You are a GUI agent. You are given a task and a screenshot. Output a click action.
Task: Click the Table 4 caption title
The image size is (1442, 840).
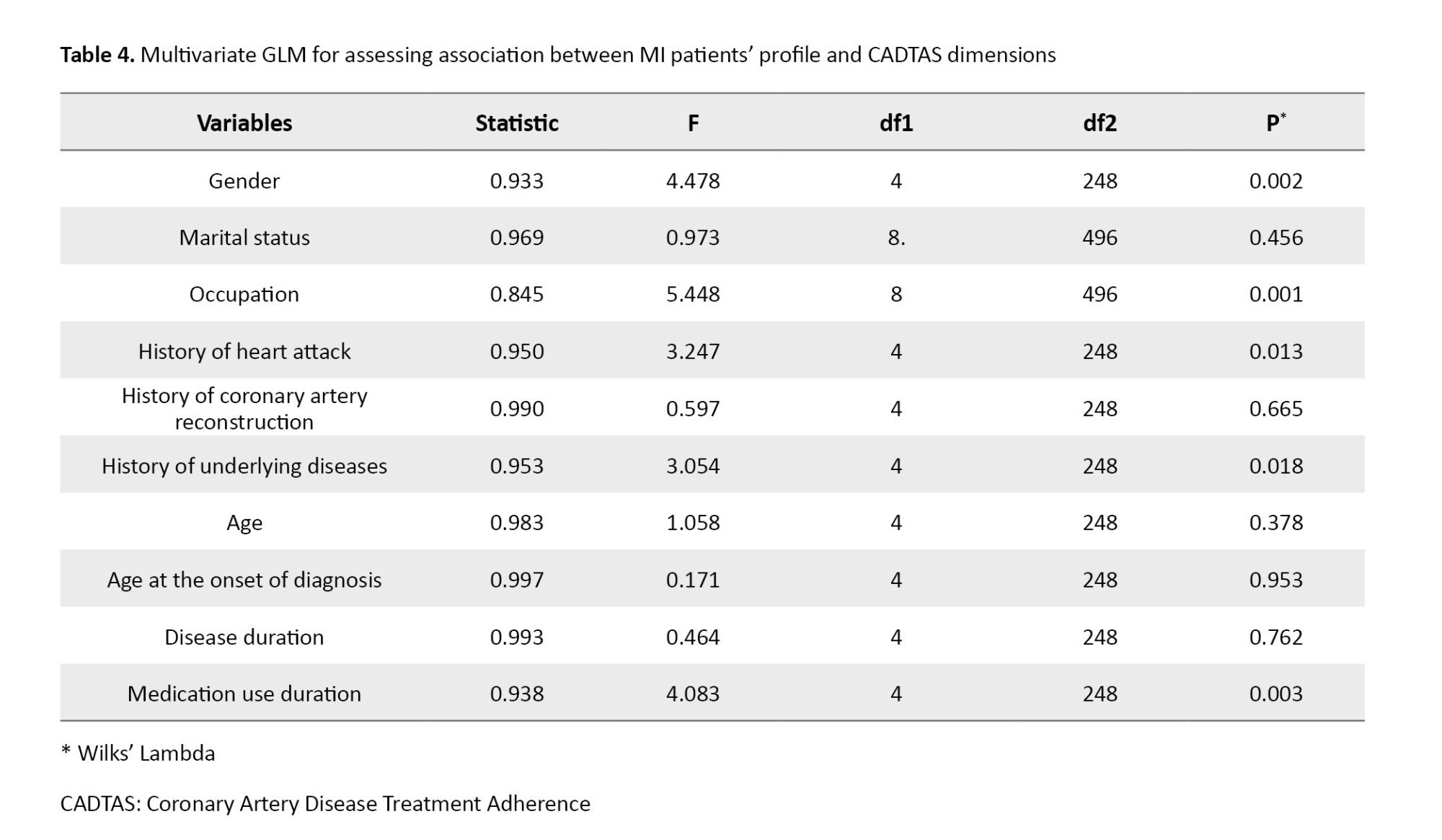(557, 55)
